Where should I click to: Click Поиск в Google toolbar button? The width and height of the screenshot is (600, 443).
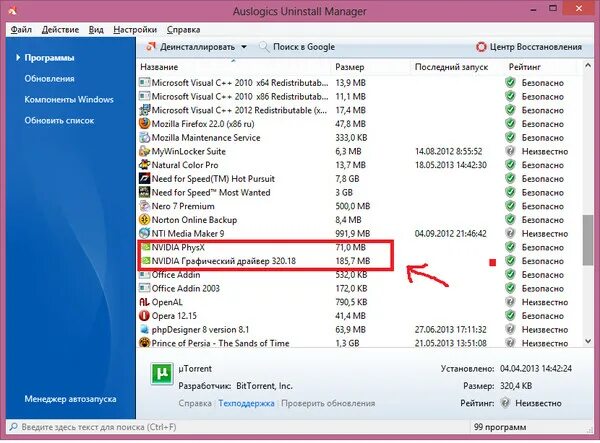point(297,47)
